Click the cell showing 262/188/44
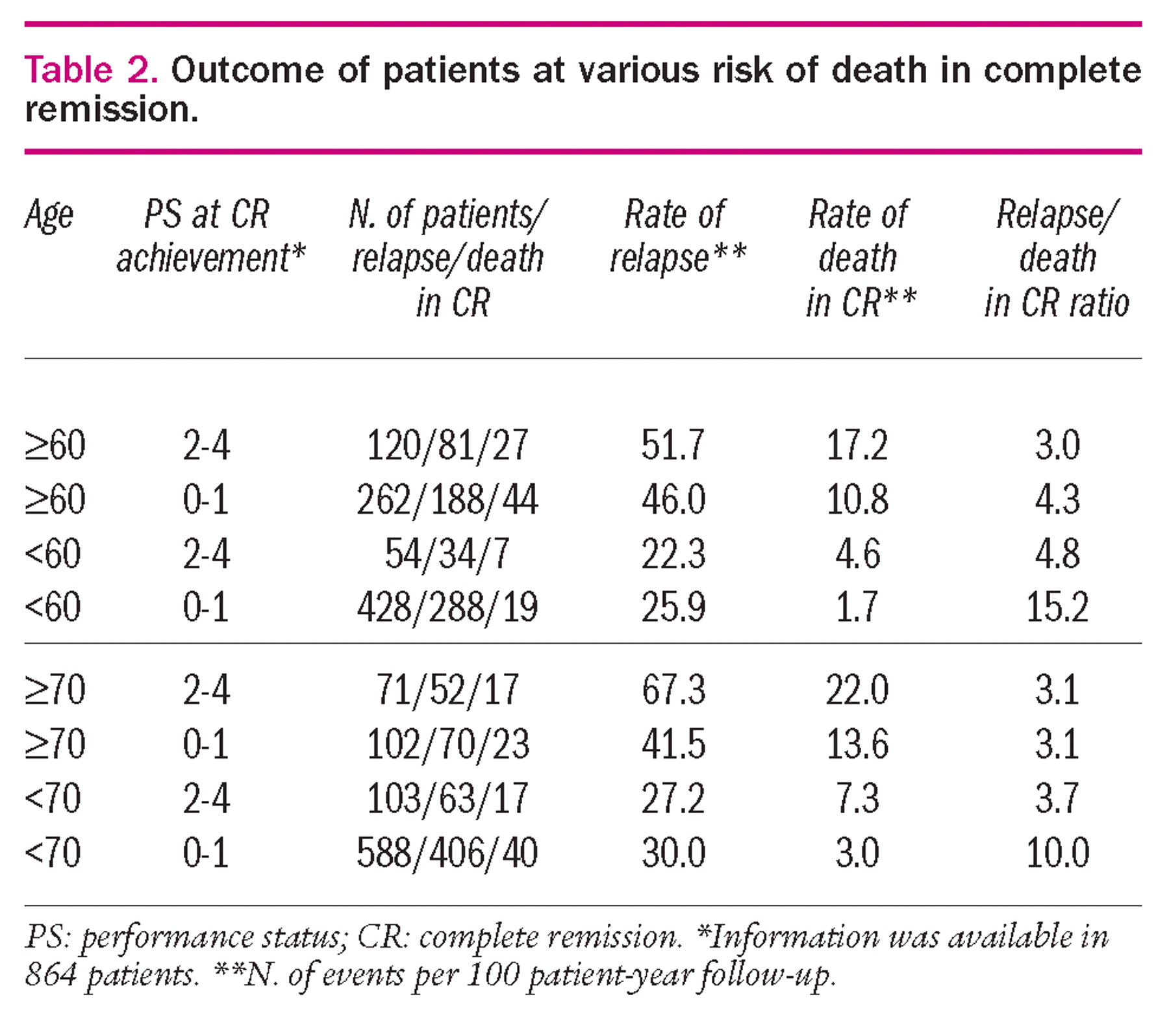Screen dimensions: 1169x1036 click(x=447, y=499)
